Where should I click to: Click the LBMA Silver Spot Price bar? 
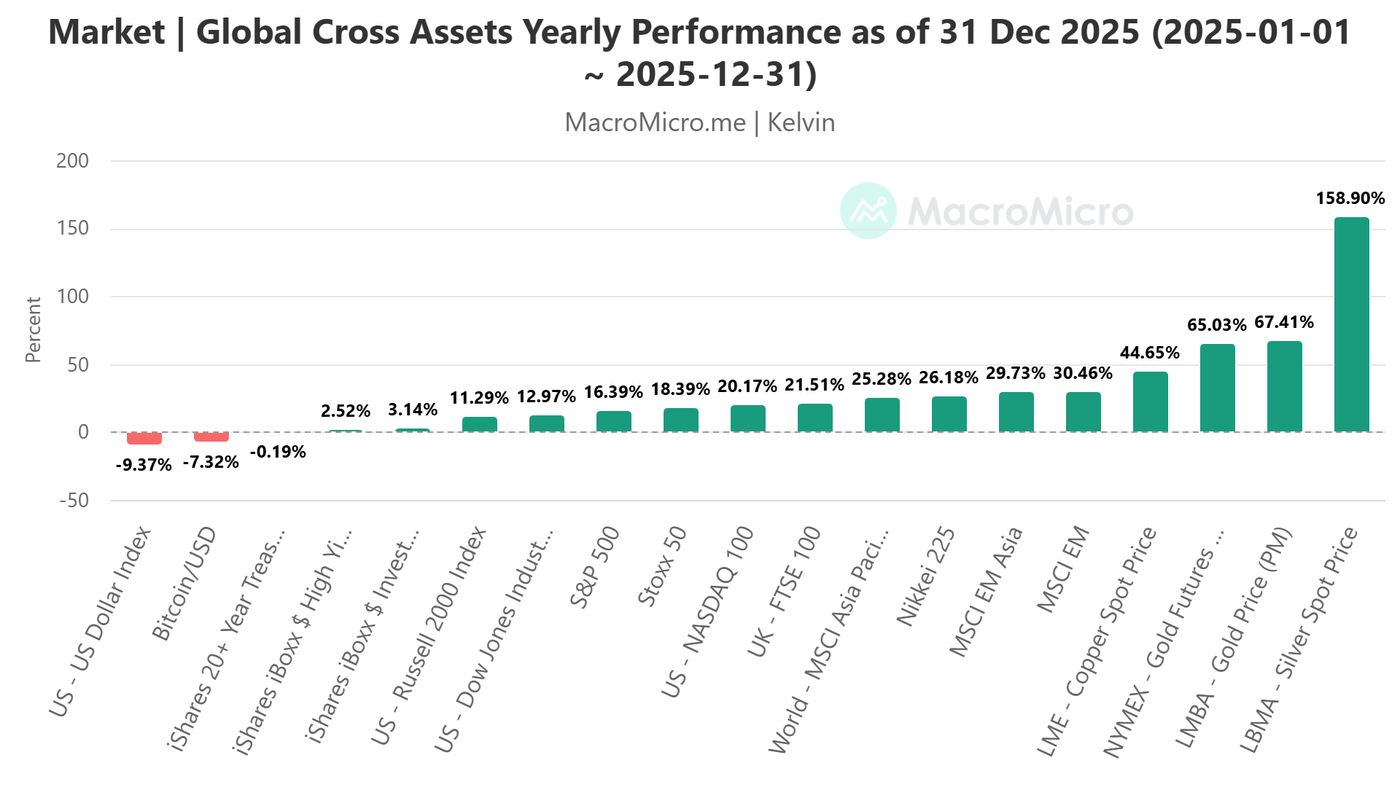tap(1351, 325)
